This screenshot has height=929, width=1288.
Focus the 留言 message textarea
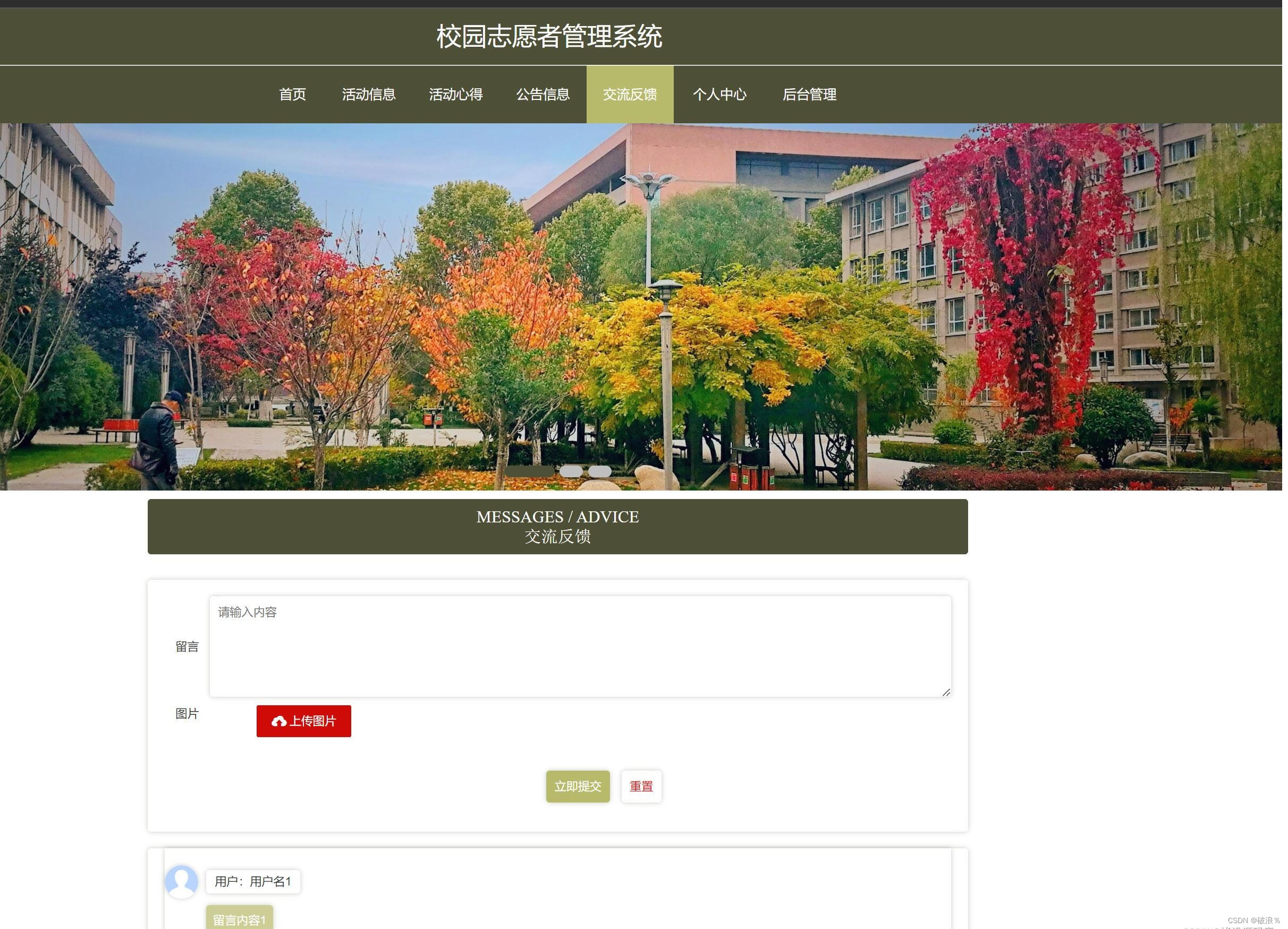580,646
